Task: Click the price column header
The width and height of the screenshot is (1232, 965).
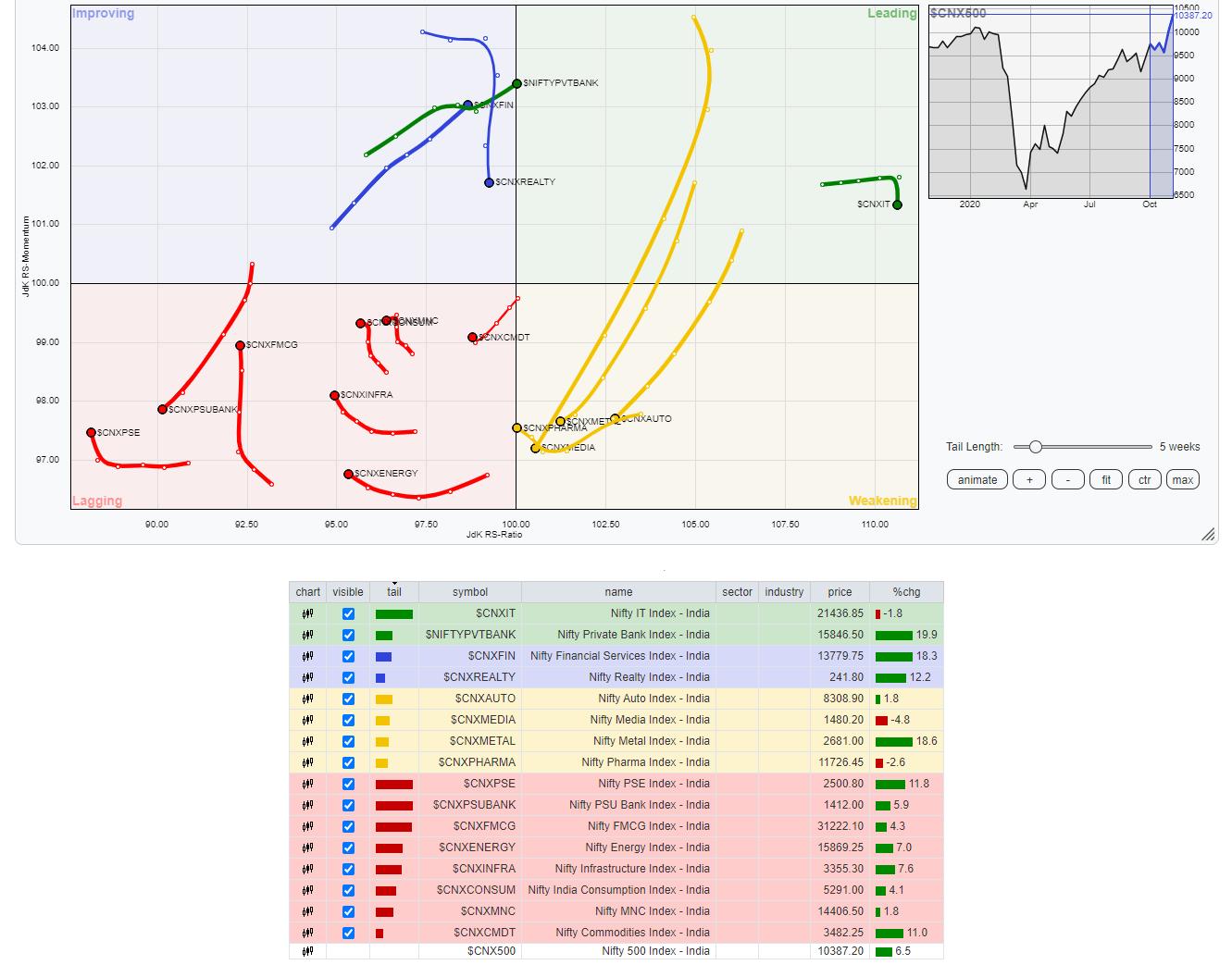Action: point(840,592)
